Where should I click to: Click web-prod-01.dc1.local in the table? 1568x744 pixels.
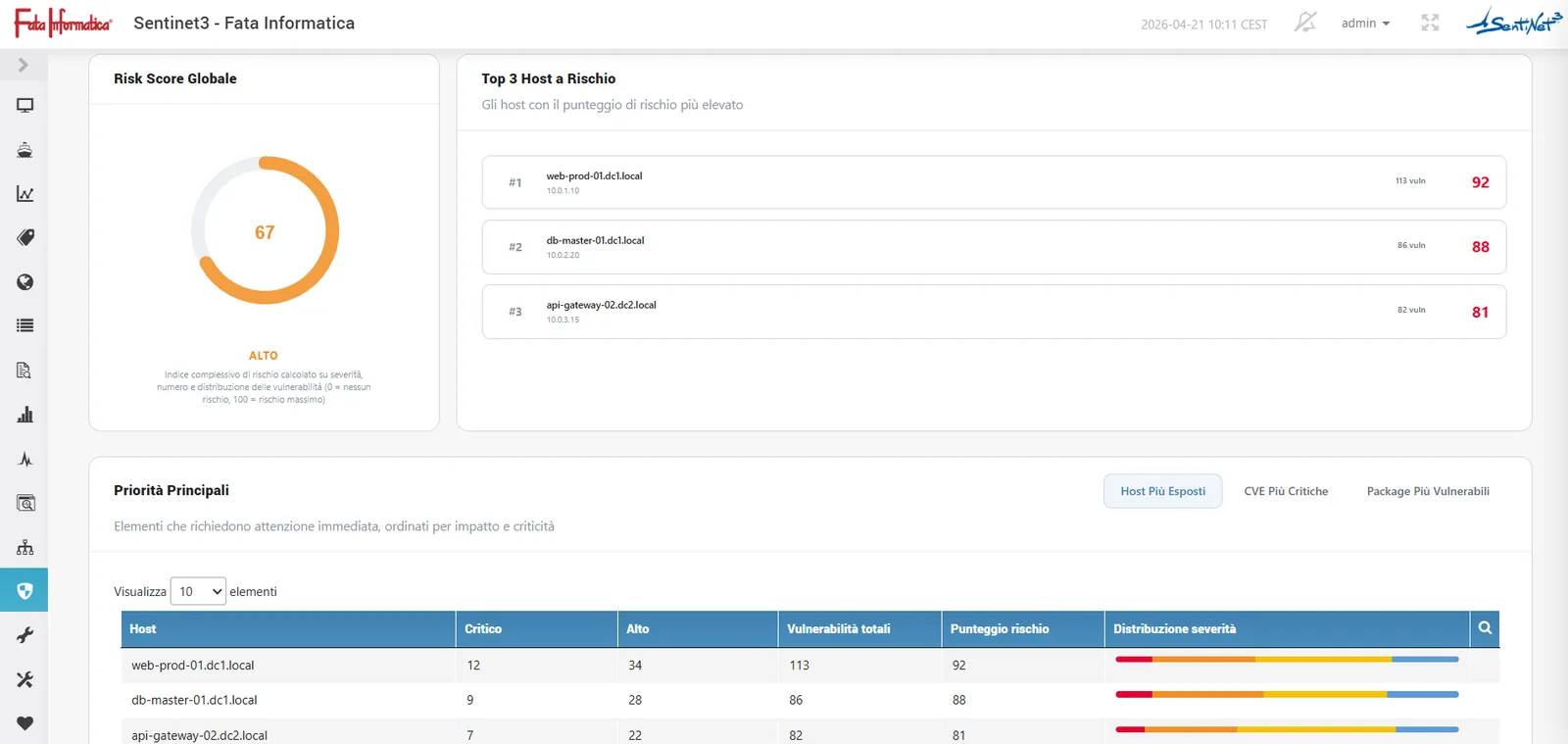point(193,665)
